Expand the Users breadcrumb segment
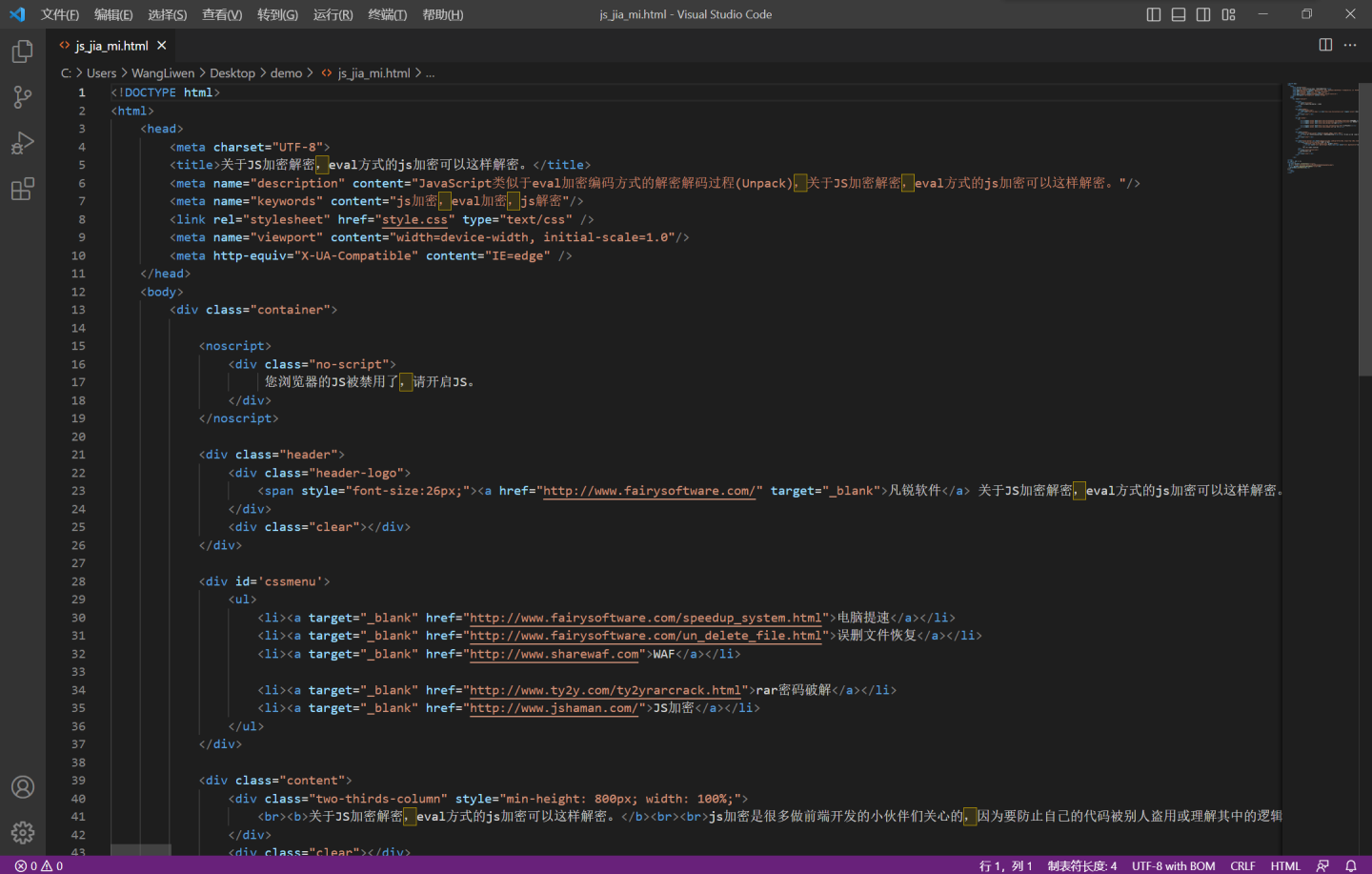The width and height of the screenshot is (1372, 874). pos(101,73)
